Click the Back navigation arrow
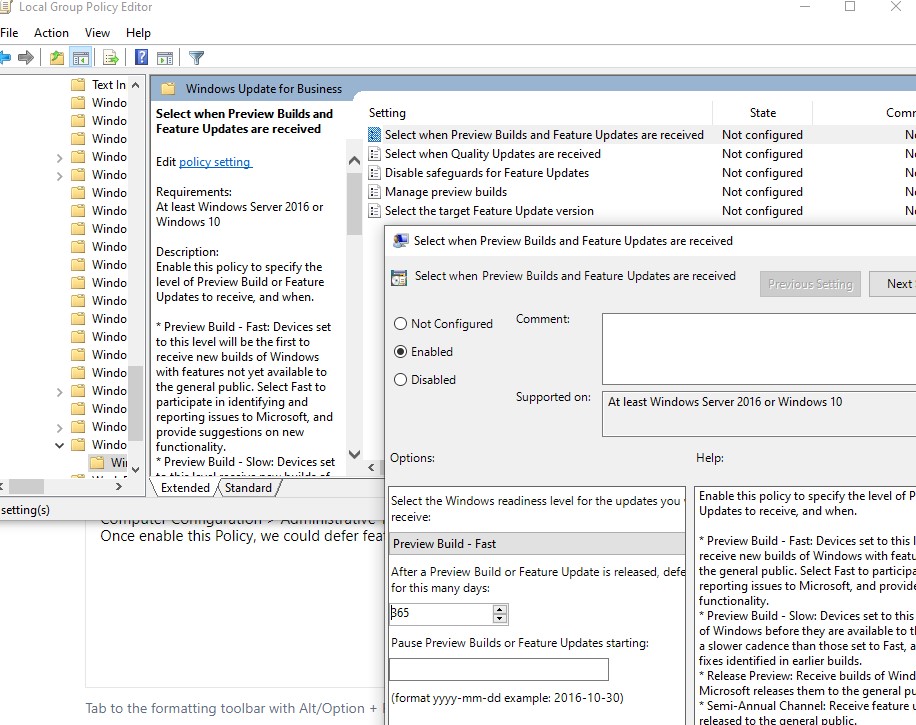This screenshot has width=916, height=725. 8,57
